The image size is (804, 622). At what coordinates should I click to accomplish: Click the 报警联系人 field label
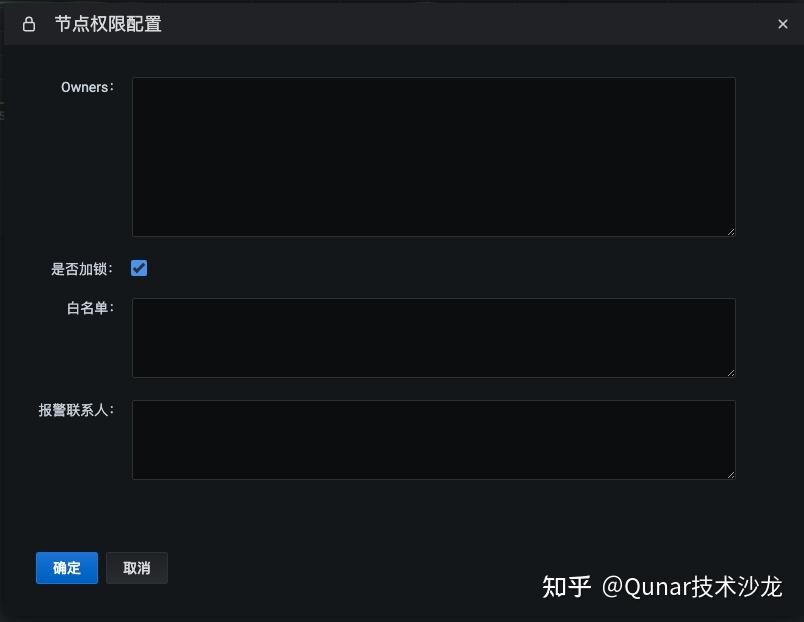pyautogui.click(x=76, y=410)
